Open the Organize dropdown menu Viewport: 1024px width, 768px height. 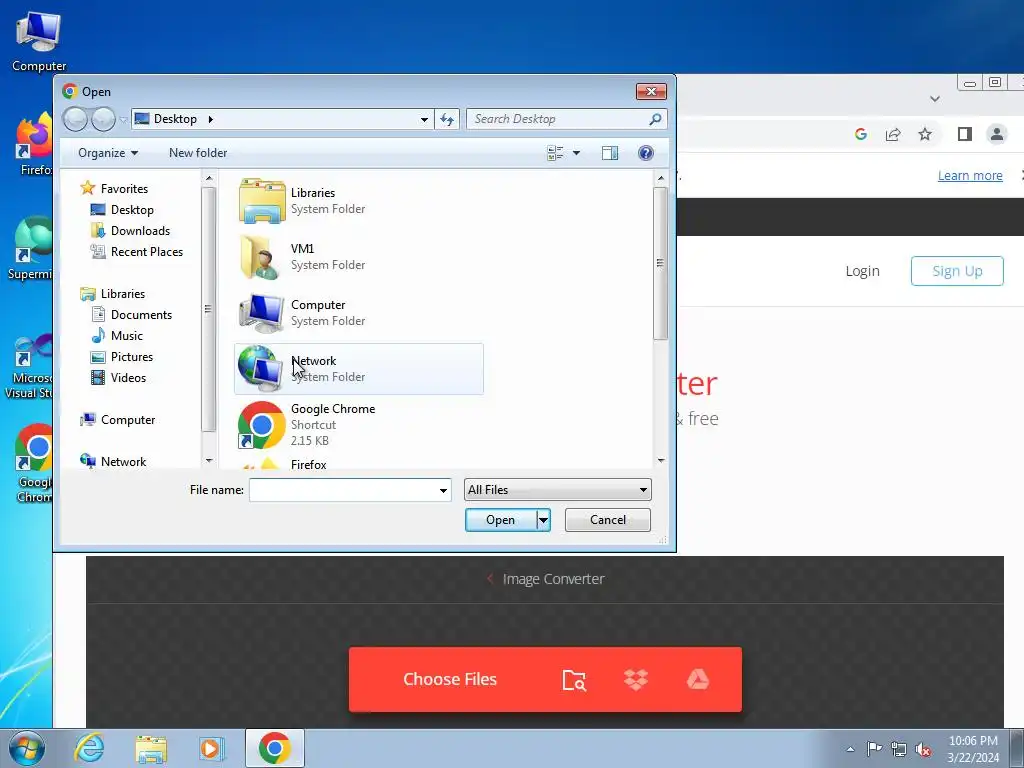pos(108,153)
